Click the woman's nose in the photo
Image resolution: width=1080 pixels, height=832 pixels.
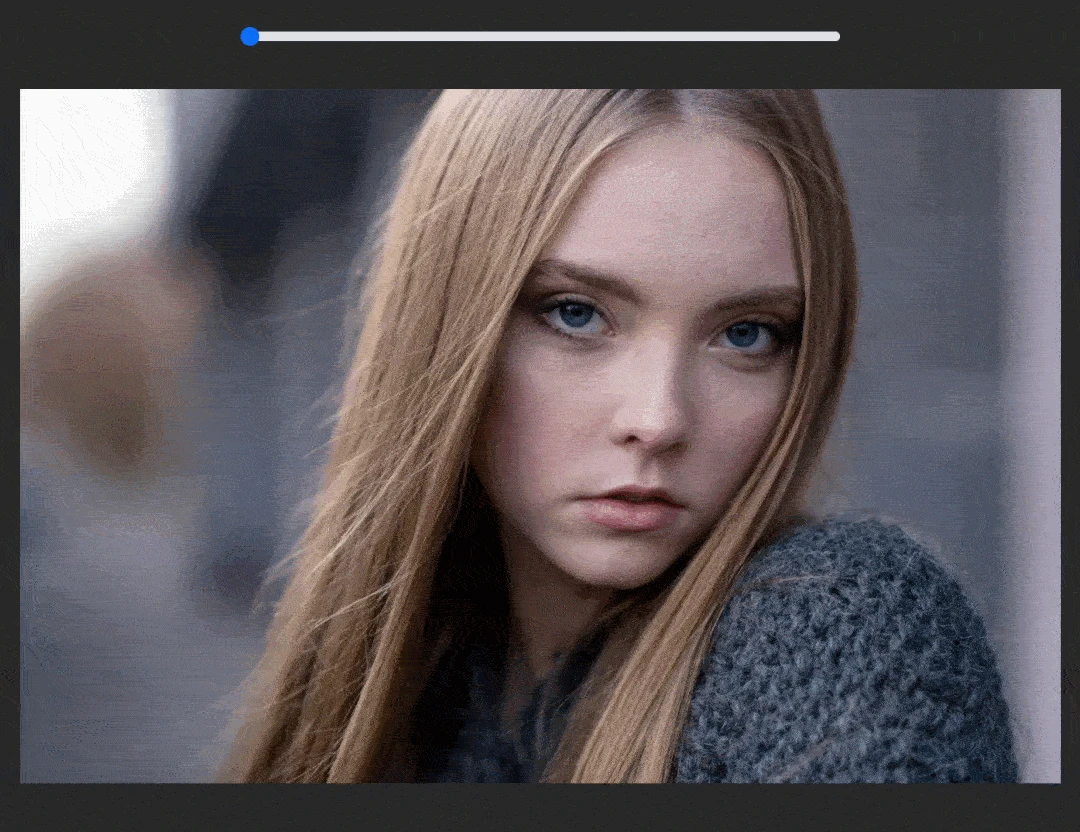point(653,415)
